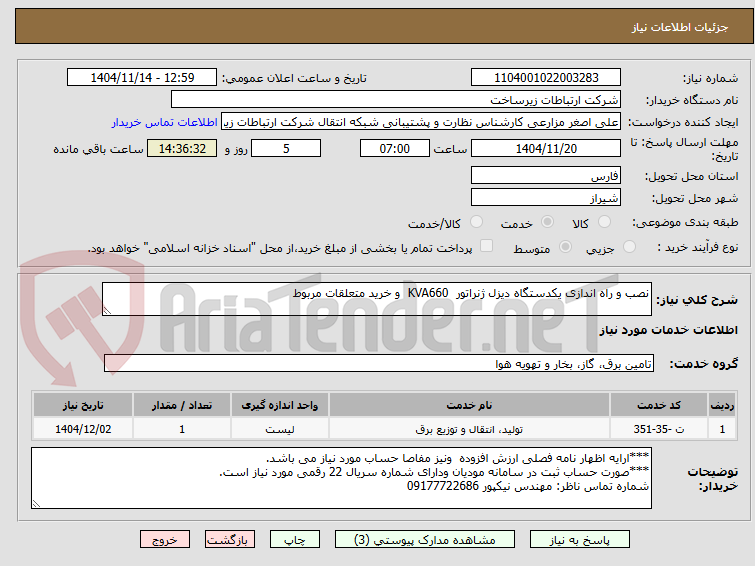Click the 'اطلاعات خدمات مورد نیاز' section title
The image size is (755, 566).
668,330
